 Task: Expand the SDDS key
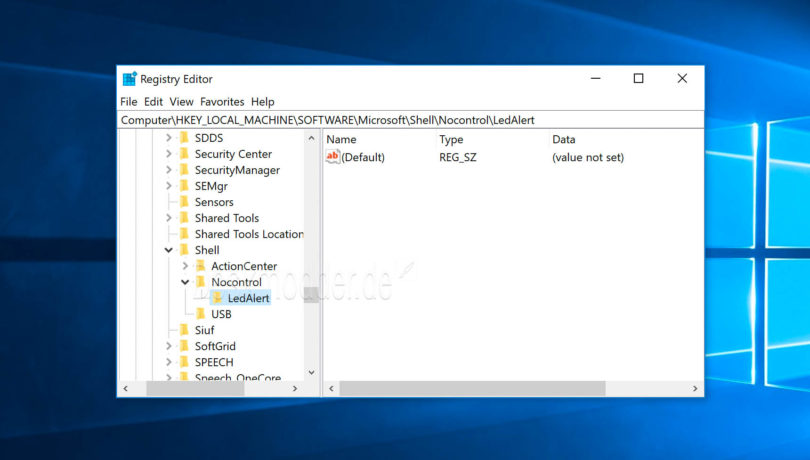(168, 138)
